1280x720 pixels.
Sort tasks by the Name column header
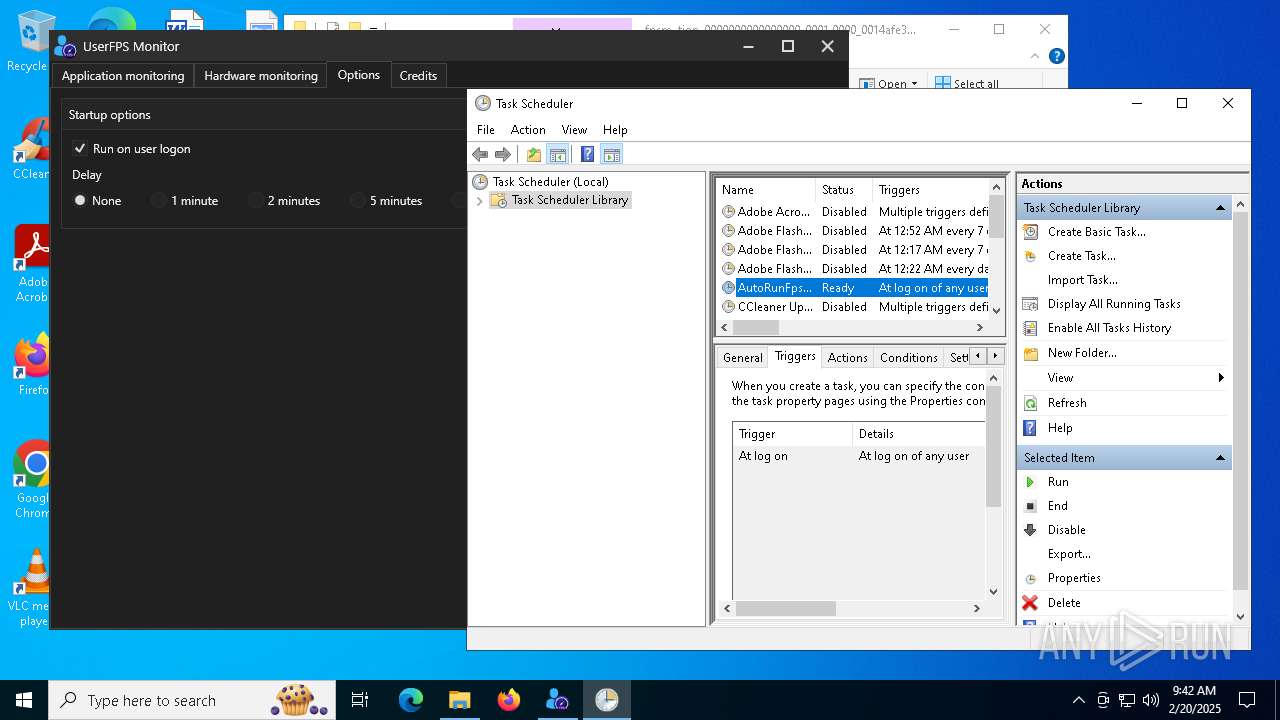(x=766, y=190)
